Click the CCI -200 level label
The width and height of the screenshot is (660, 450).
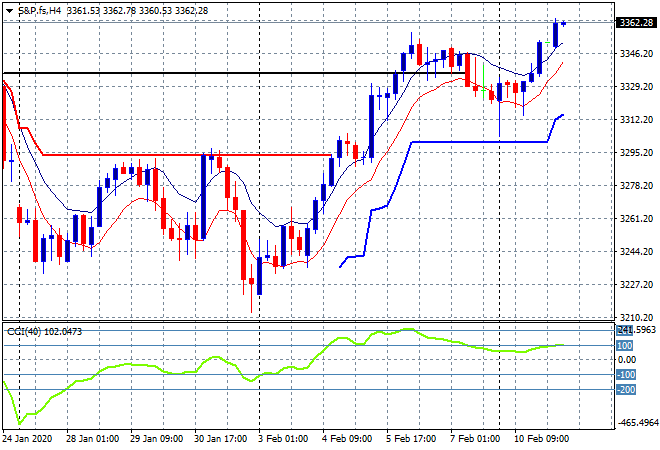tap(626, 390)
